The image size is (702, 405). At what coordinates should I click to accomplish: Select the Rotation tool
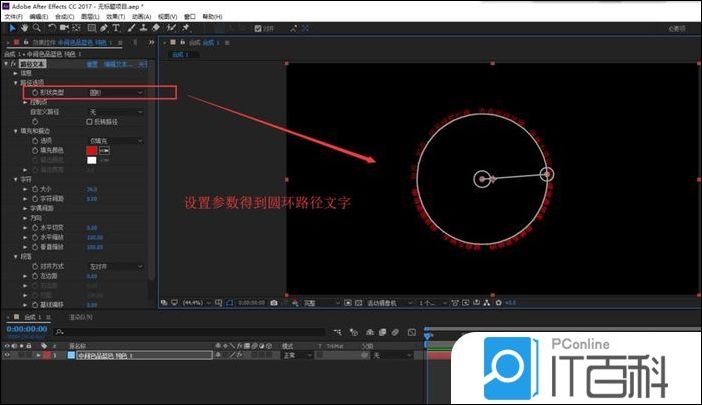(52, 28)
